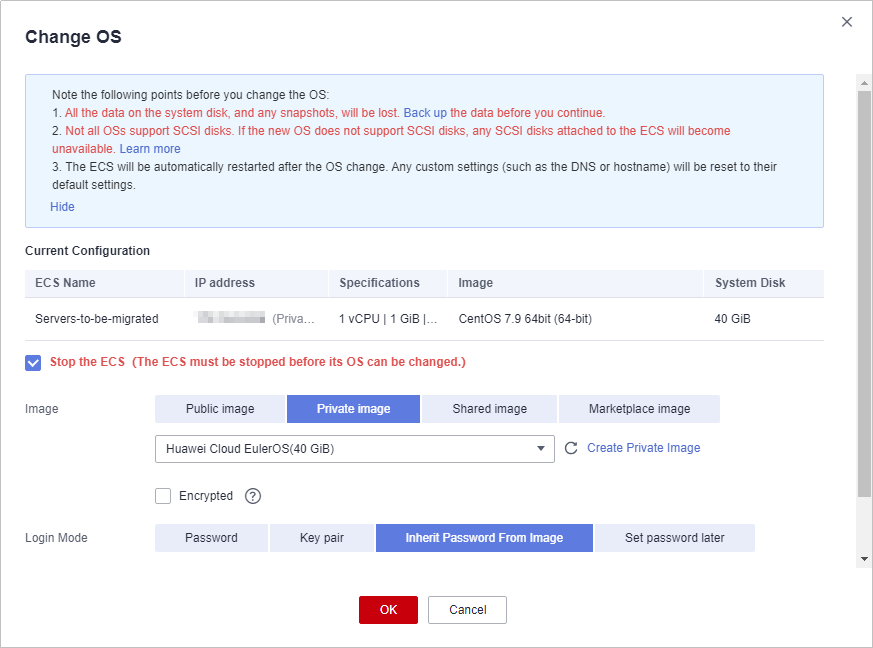Viewport: 873px width, 648px height.
Task: Close the Change OS dialog
Action: click(x=847, y=22)
